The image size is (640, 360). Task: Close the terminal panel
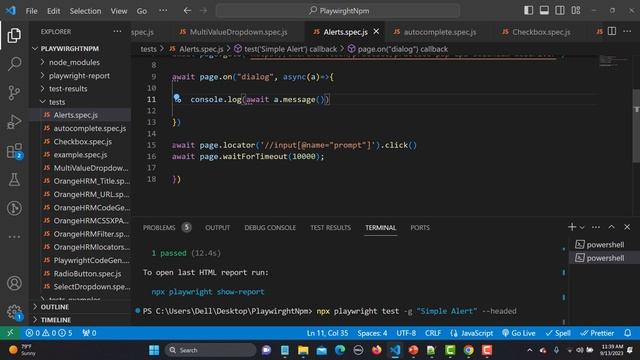point(627,227)
